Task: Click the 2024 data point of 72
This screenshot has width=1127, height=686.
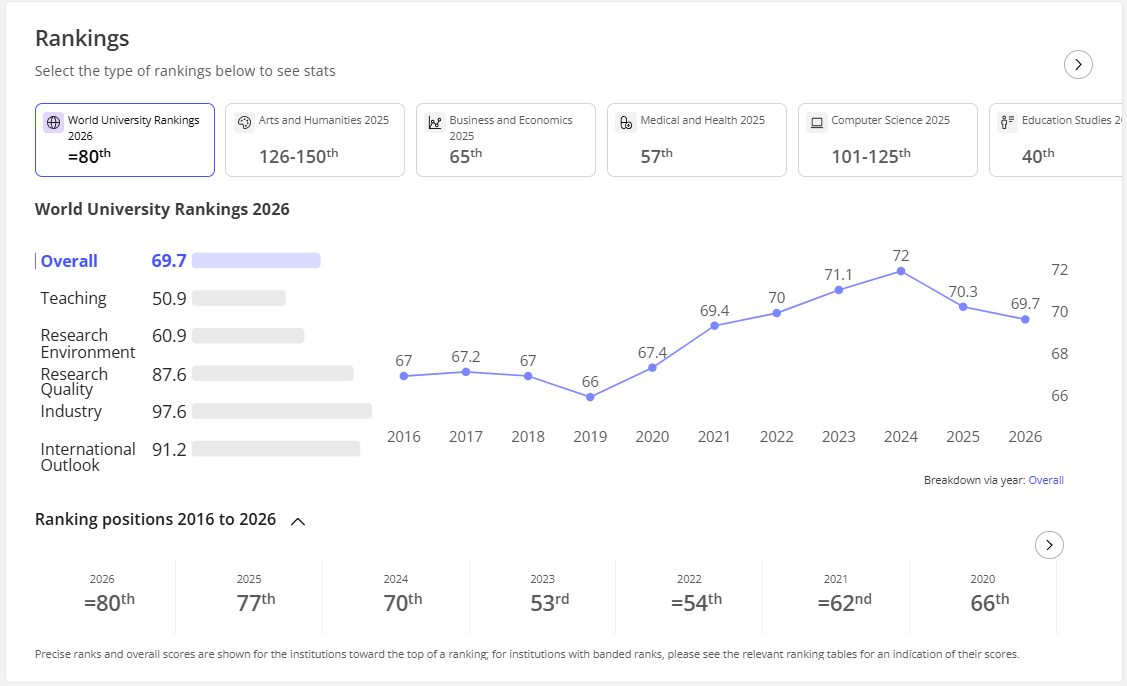Action: [901, 272]
